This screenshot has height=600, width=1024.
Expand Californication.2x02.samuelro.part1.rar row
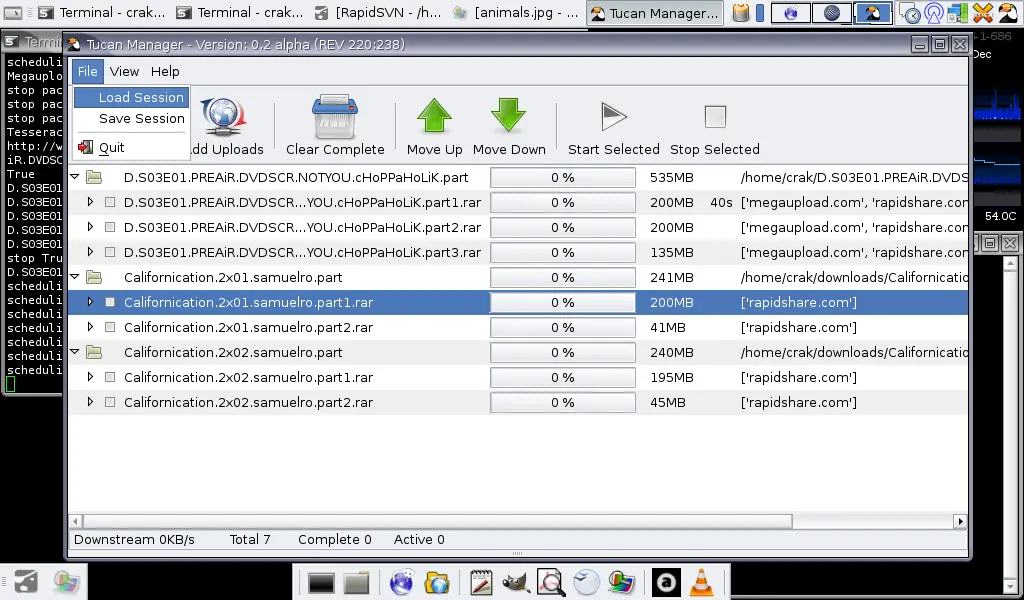pyautogui.click(x=90, y=377)
